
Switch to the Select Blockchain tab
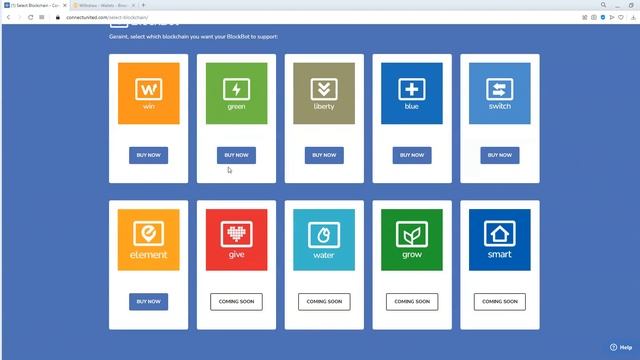[35, 5]
